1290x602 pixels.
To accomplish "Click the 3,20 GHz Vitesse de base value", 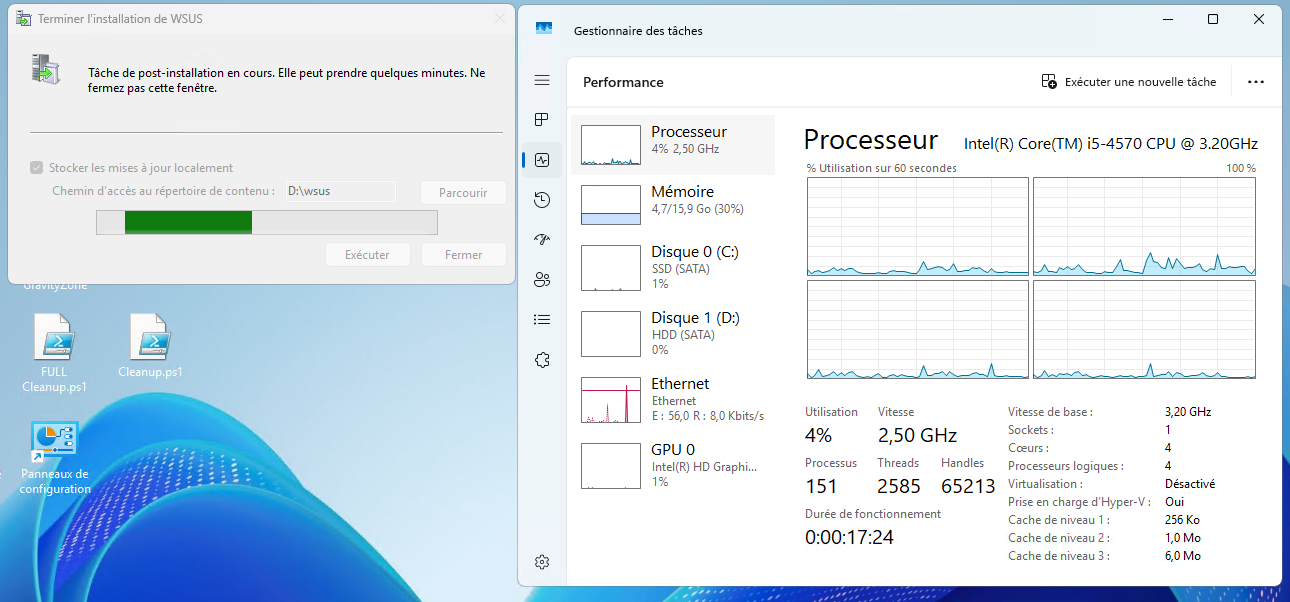I will coord(1188,412).
